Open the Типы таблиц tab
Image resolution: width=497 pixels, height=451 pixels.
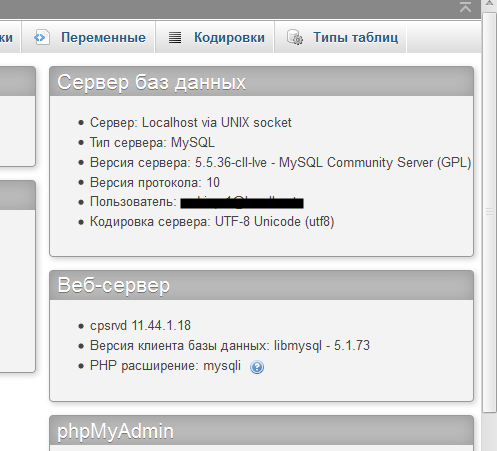pos(340,37)
